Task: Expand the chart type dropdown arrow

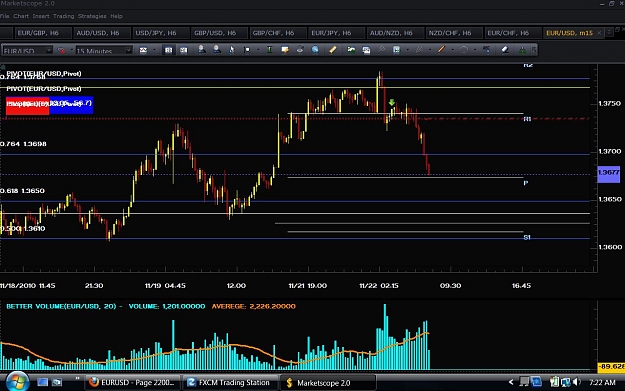Action: coord(154,50)
